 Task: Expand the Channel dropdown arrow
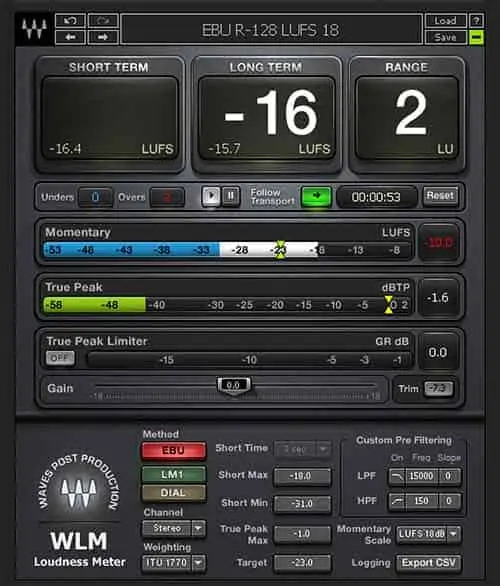coord(198,528)
